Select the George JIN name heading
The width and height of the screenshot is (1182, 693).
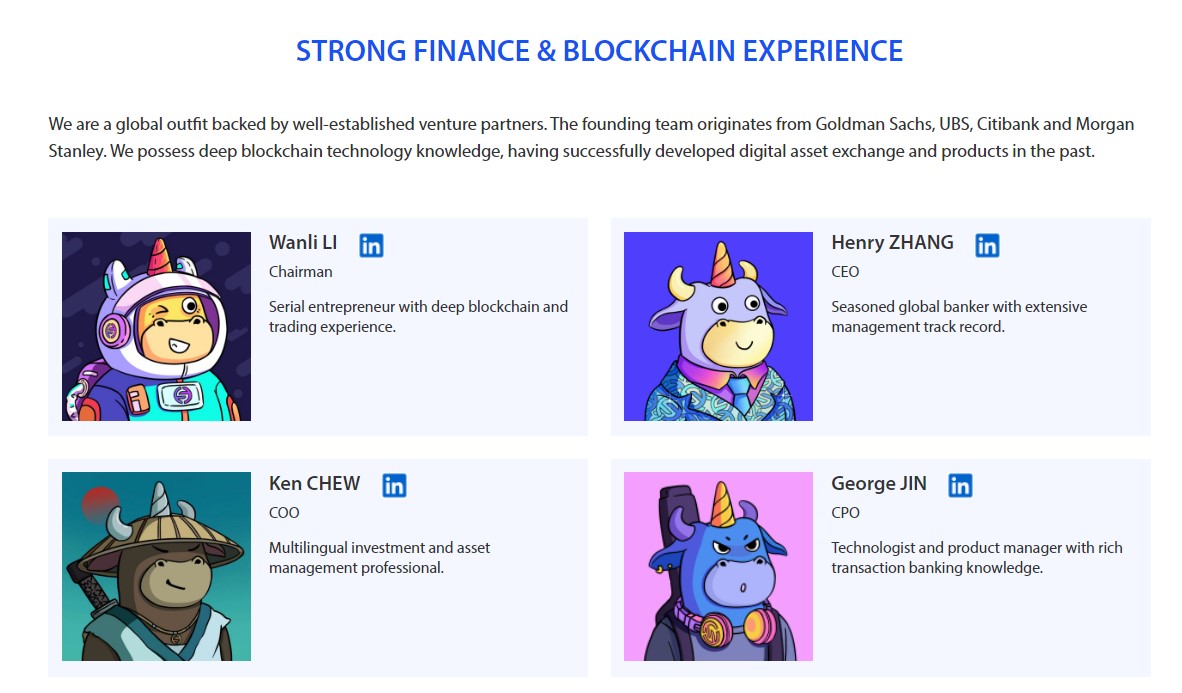pyautogui.click(x=879, y=483)
